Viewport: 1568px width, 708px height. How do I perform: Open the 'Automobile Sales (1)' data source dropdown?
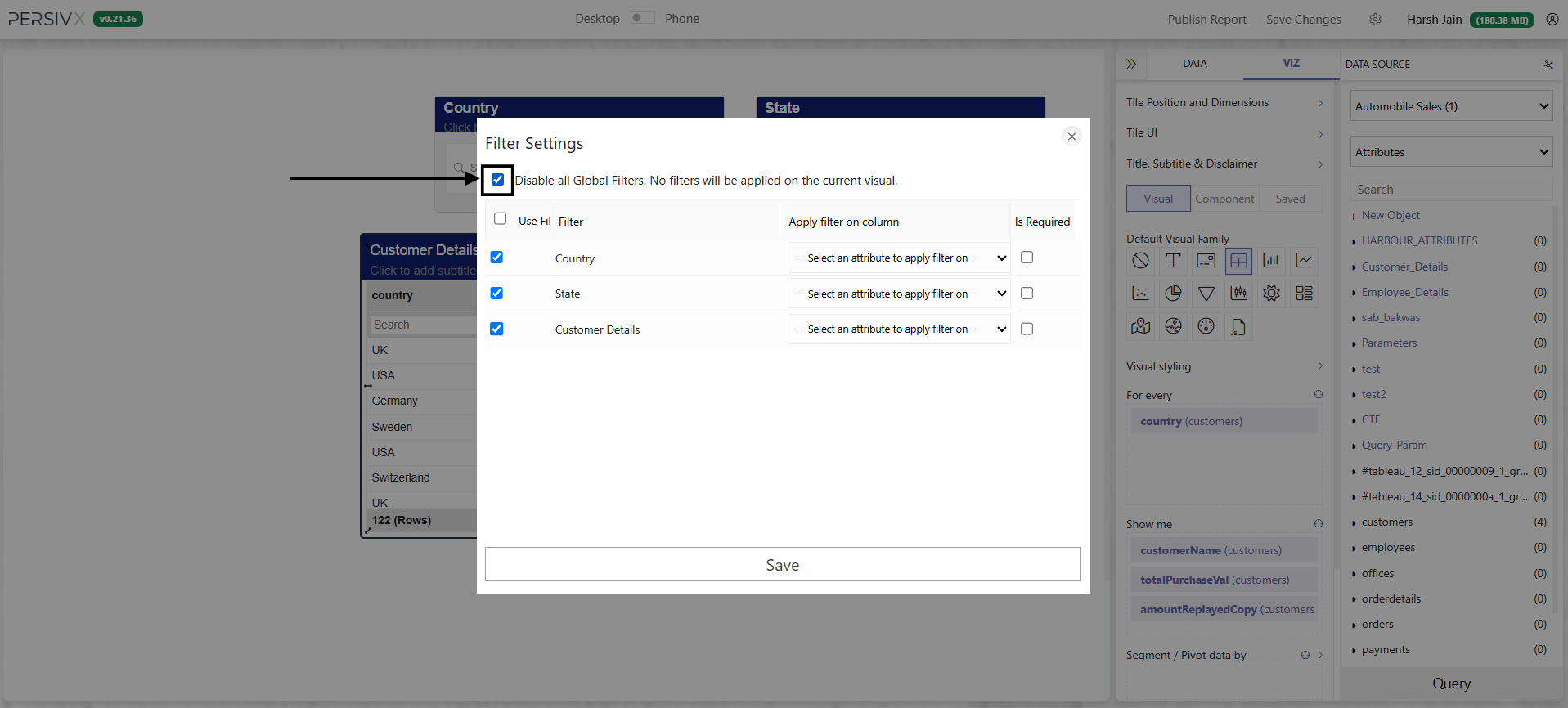(x=1451, y=106)
